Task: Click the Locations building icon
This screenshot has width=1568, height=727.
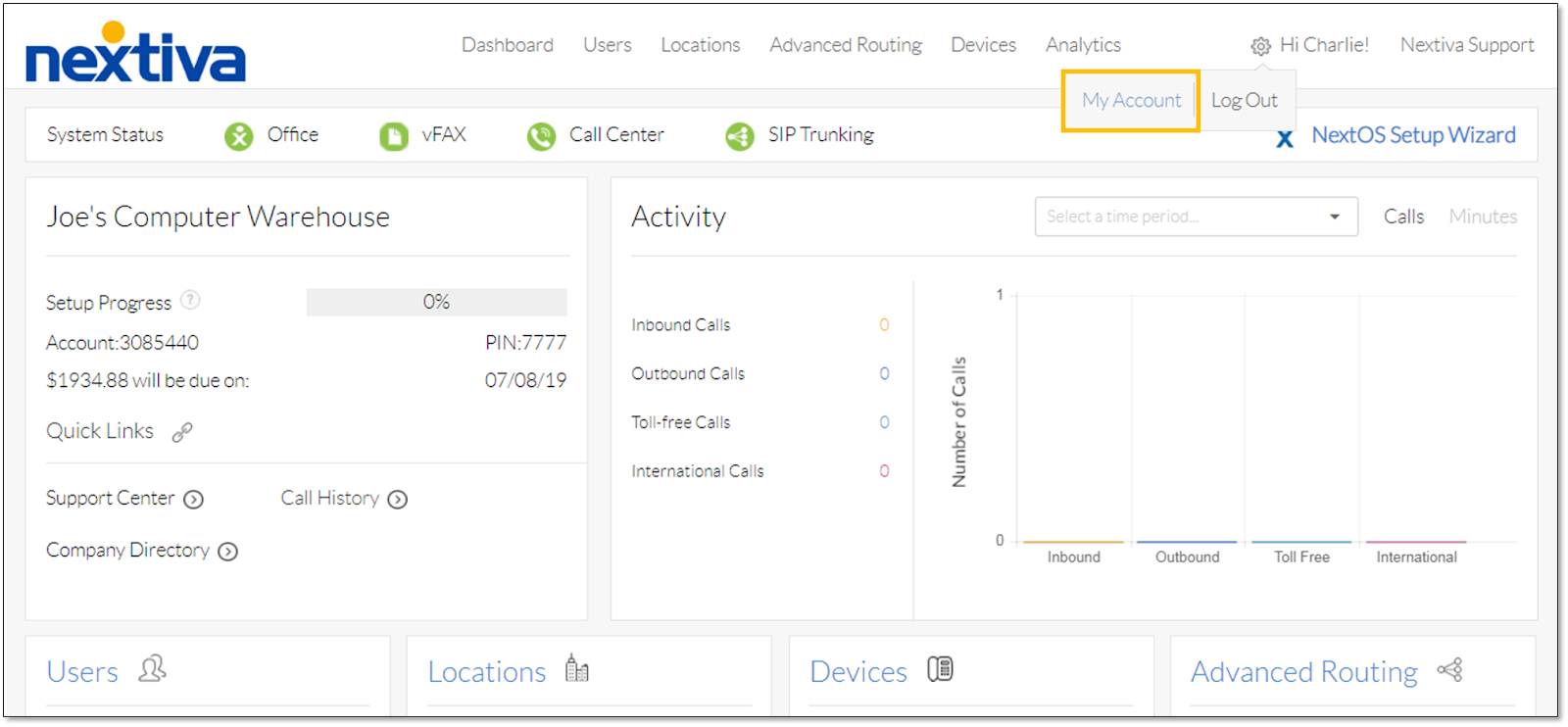Action: click(577, 668)
